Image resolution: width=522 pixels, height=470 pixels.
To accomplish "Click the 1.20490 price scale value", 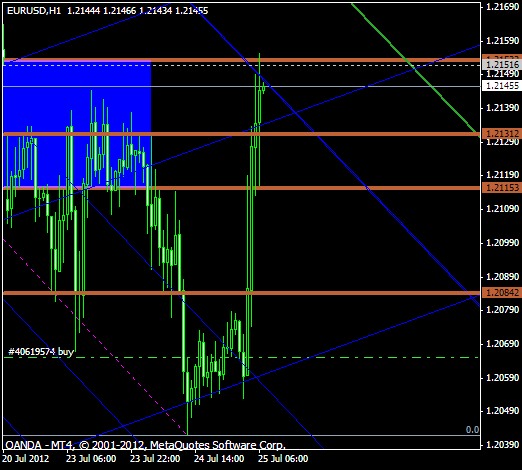I will click(502, 411).
